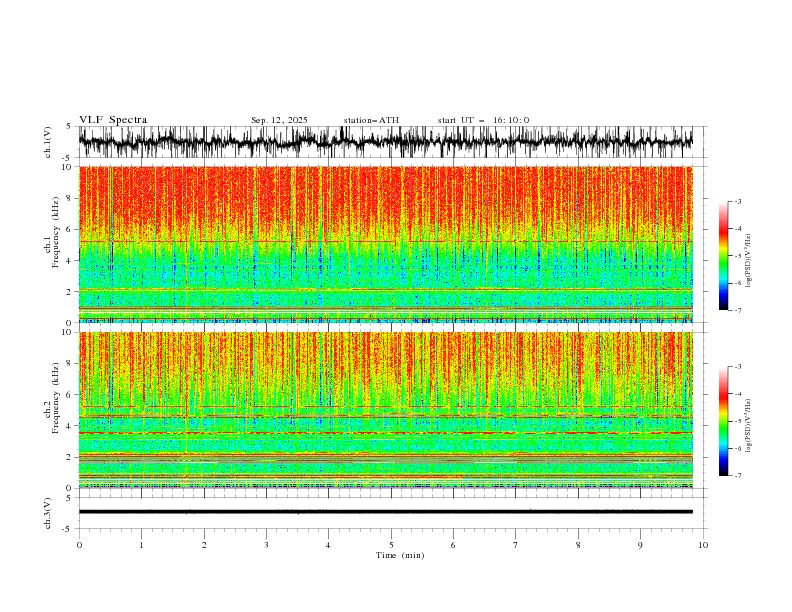Image resolution: width=792 pixels, height=612 pixels.
Task: Click the ch.1 color scale bar
Action: (x=723, y=256)
